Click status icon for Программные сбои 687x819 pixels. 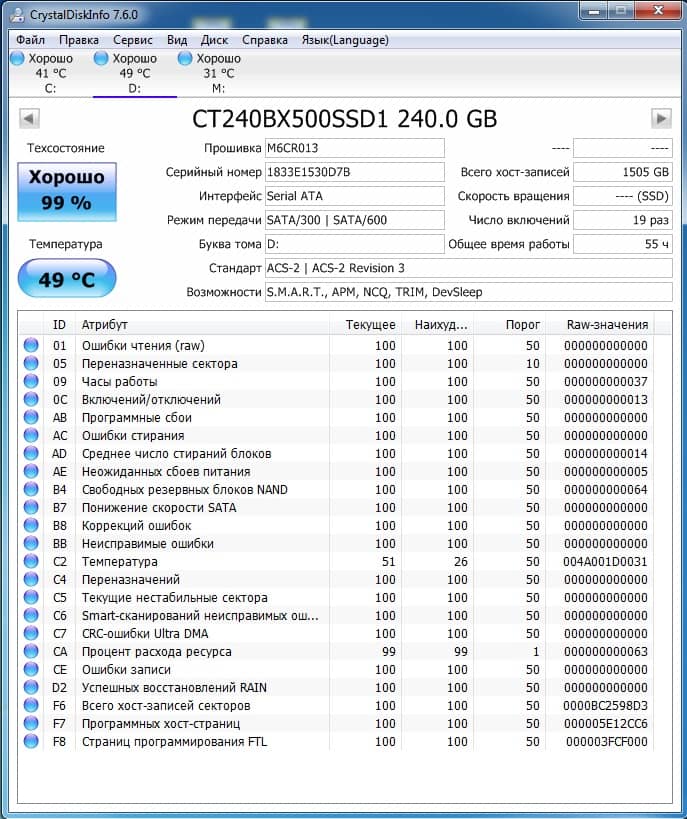pyautogui.click(x=31, y=417)
